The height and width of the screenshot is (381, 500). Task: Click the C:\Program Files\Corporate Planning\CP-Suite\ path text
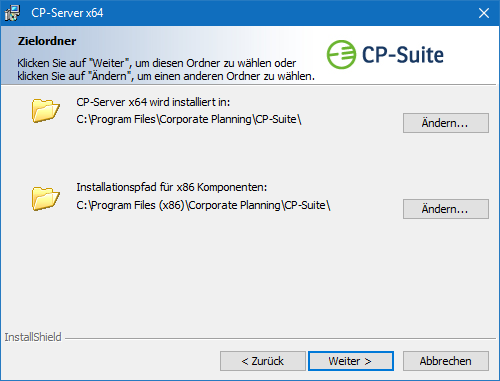coord(189,119)
